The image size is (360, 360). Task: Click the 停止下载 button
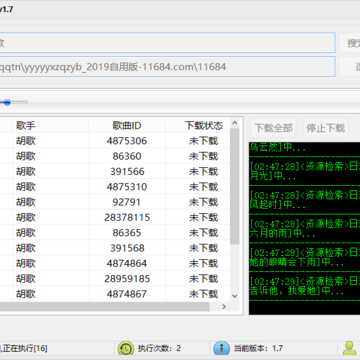coord(325,128)
